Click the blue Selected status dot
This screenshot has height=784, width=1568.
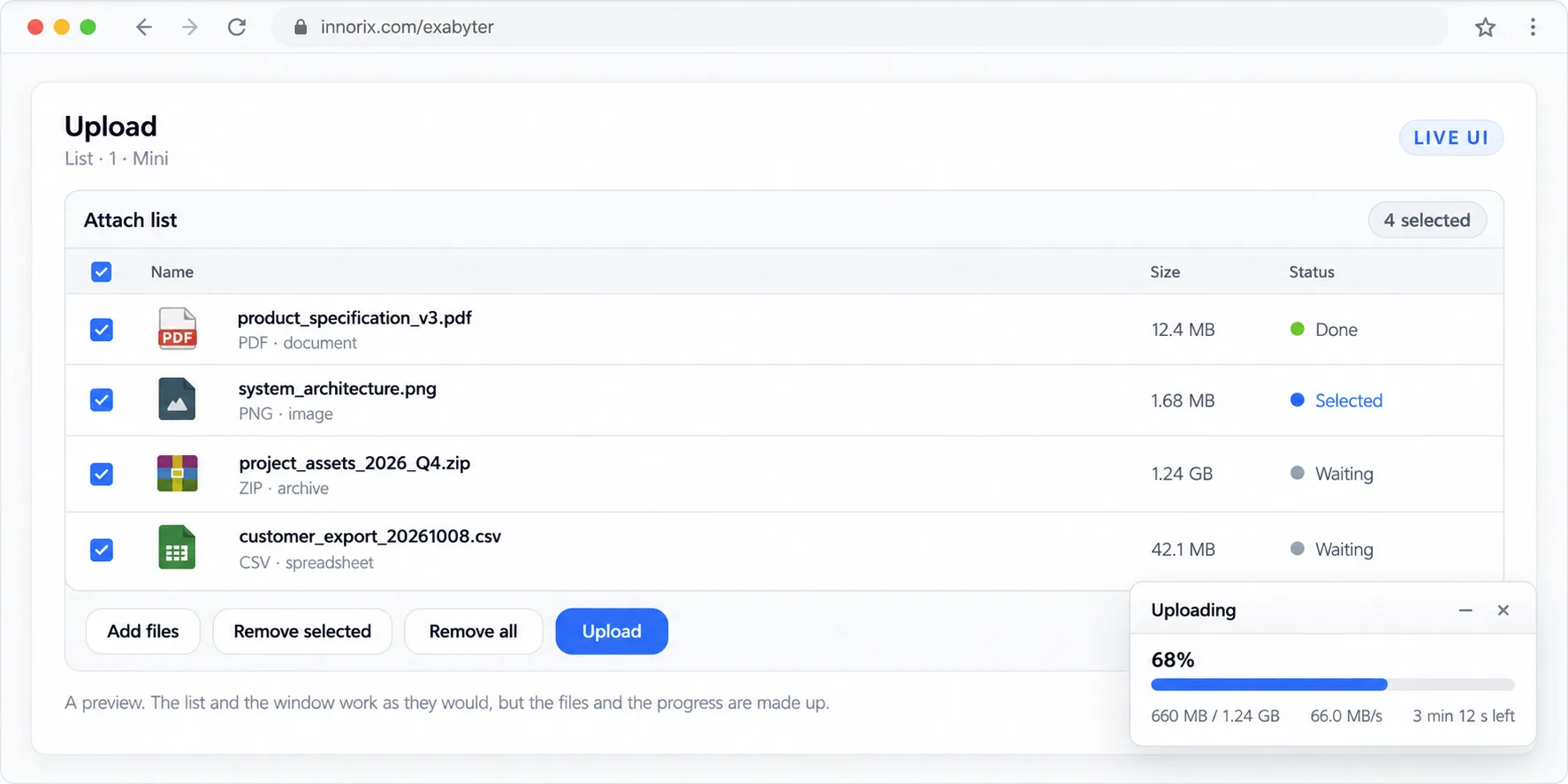click(1297, 400)
